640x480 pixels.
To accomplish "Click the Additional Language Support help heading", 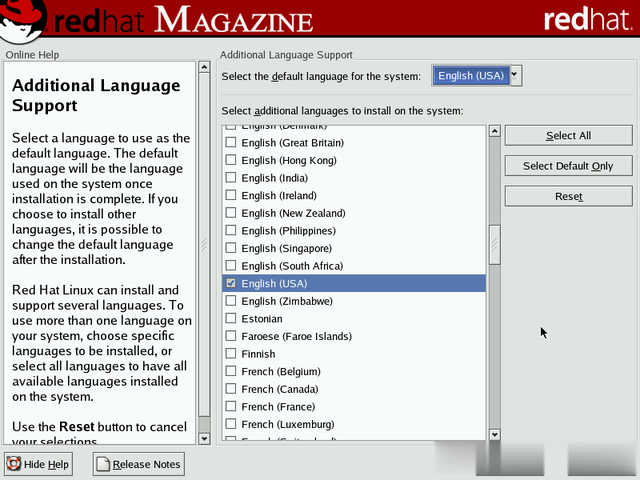I will click(x=96, y=95).
